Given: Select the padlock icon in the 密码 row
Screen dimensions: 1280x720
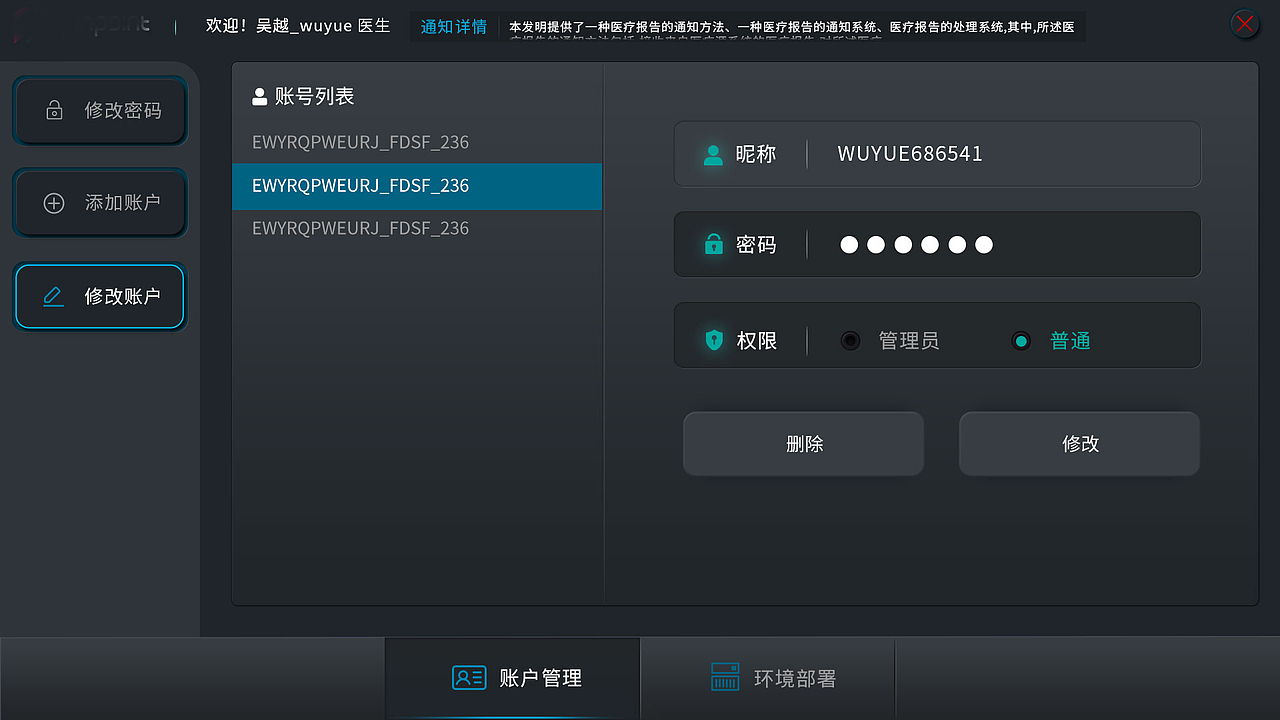Looking at the screenshot, I should coord(714,244).
